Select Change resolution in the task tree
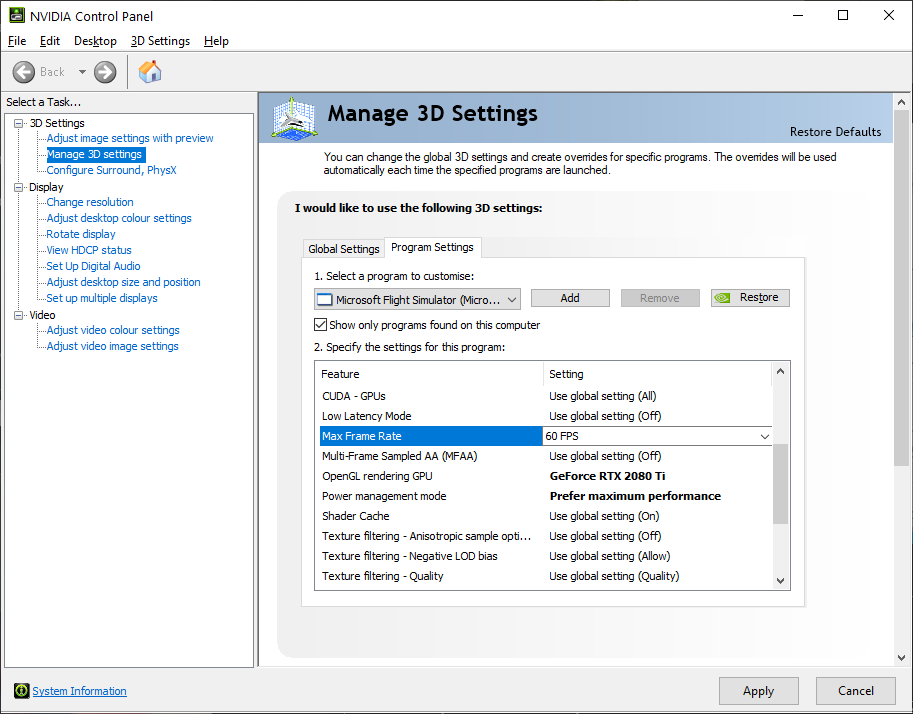Viewport: 913px width, 714px height. [90, 202]
